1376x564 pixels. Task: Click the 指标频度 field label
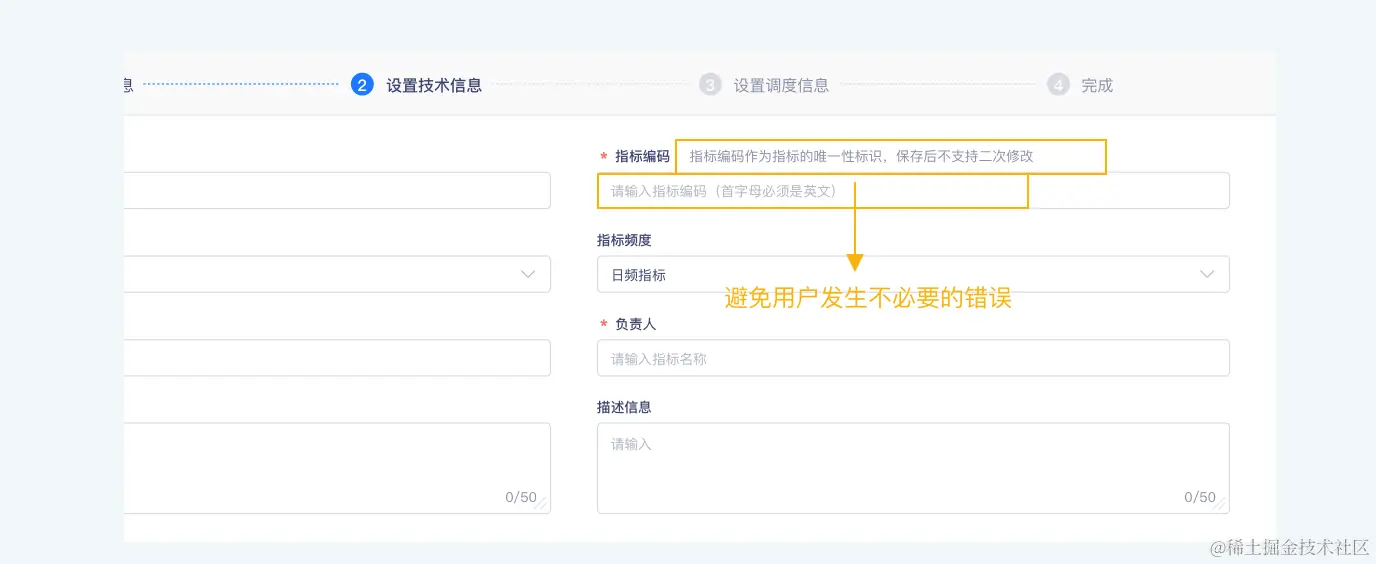pos(624,241)
